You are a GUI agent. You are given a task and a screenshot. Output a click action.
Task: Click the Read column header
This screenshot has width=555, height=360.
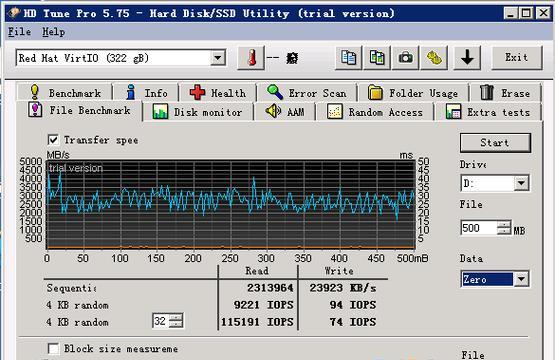click(257, 271)
